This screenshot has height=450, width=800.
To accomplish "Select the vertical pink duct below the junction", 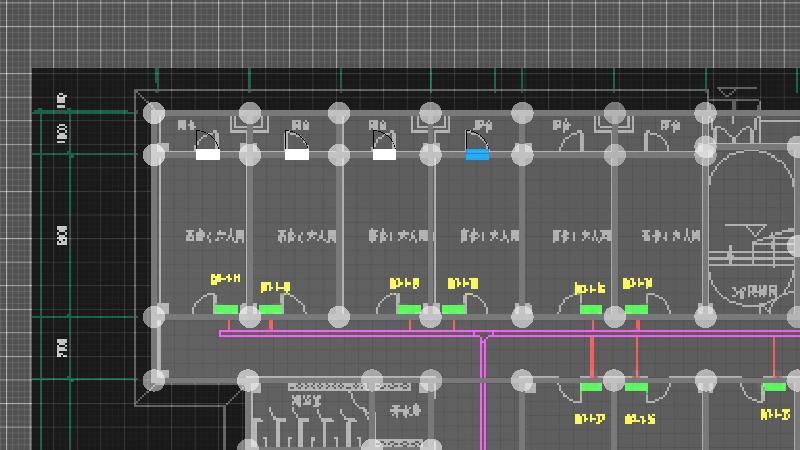I will pos(483,400).
